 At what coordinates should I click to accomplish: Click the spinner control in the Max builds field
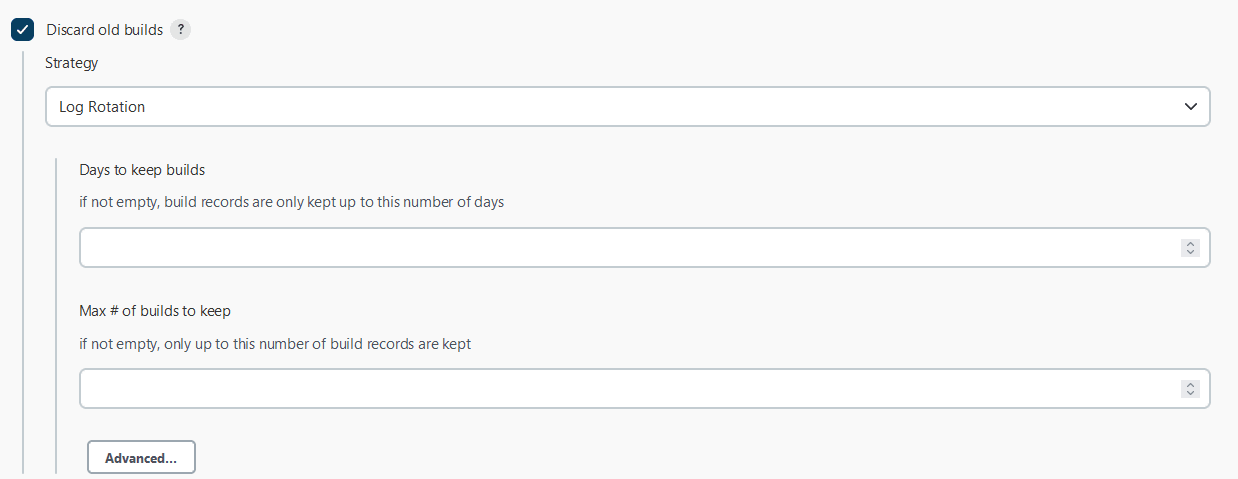pos(1190,389)
